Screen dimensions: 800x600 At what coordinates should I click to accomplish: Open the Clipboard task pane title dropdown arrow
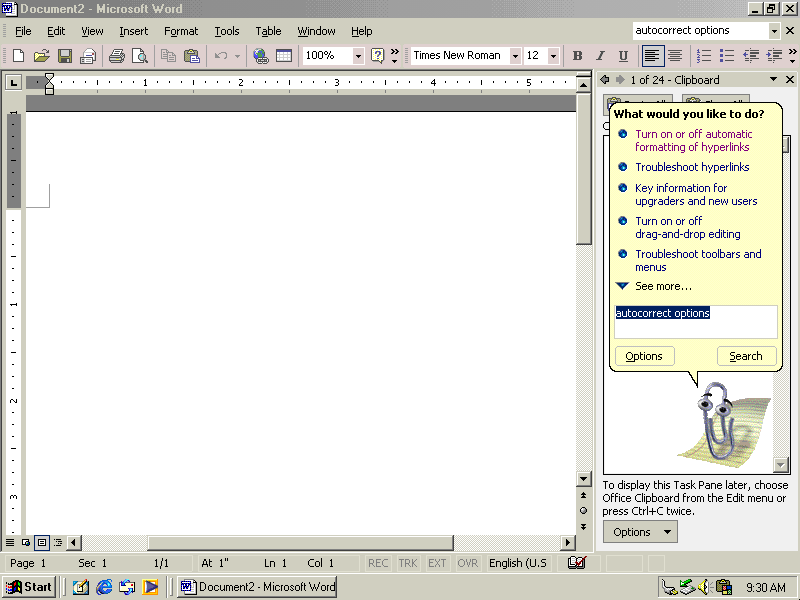pyautogui.click(x=773, y=79)
